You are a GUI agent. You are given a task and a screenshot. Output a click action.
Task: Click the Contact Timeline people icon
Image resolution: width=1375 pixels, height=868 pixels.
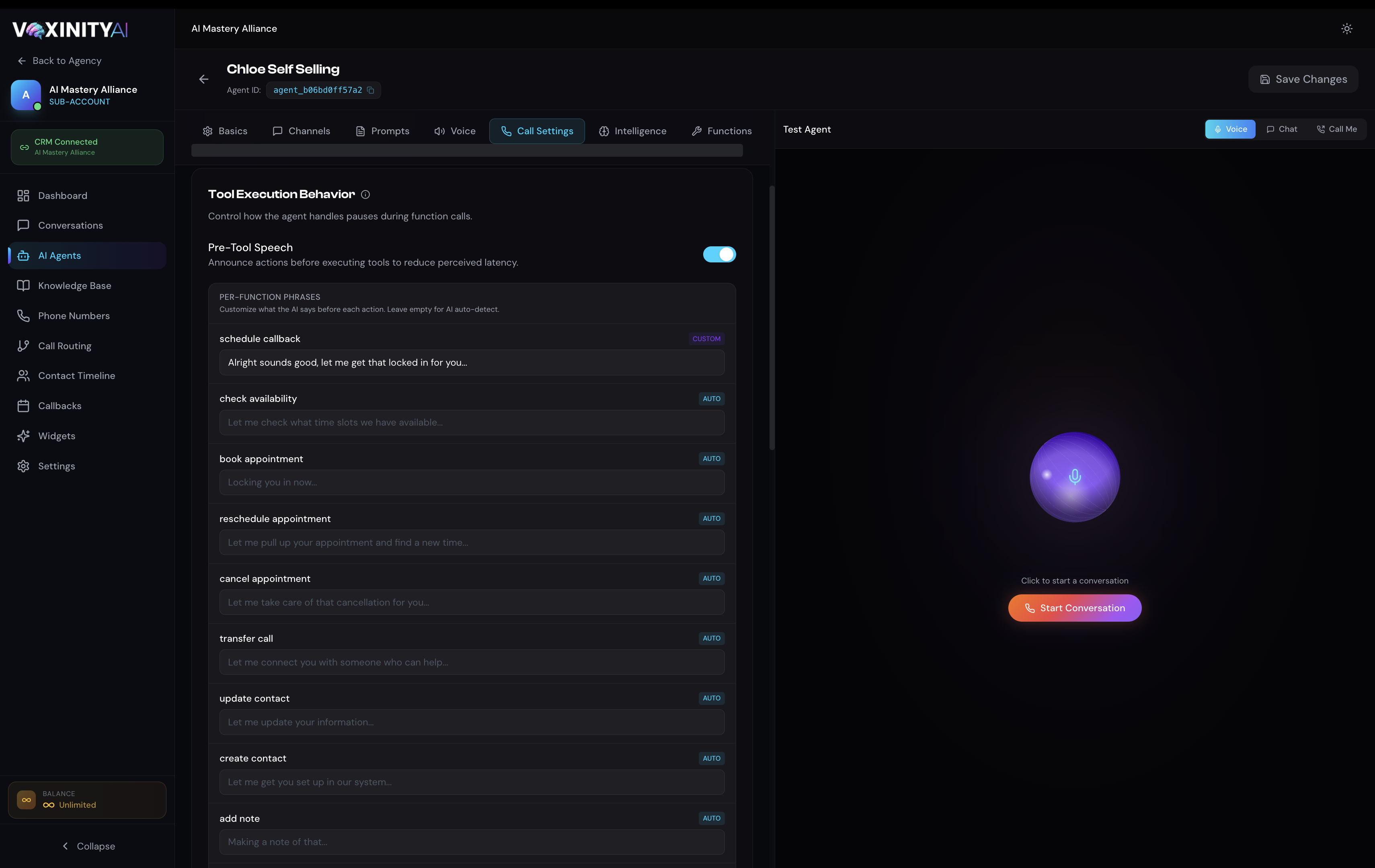(23, 375)
